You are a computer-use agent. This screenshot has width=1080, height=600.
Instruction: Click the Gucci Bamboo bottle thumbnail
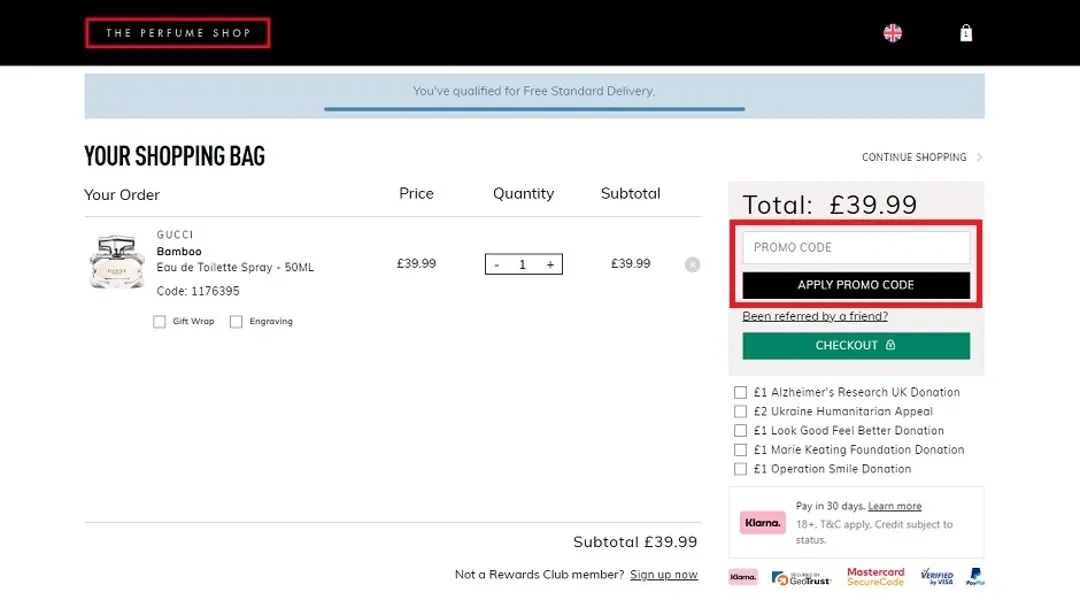[117, 261]
